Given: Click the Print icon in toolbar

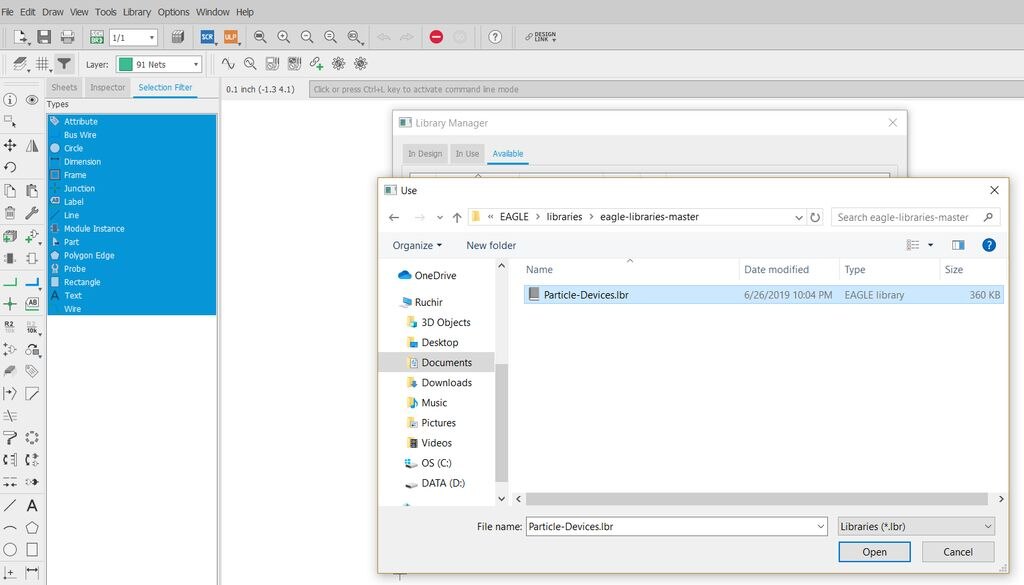Looking at the screenshot, I should [68, 37].
